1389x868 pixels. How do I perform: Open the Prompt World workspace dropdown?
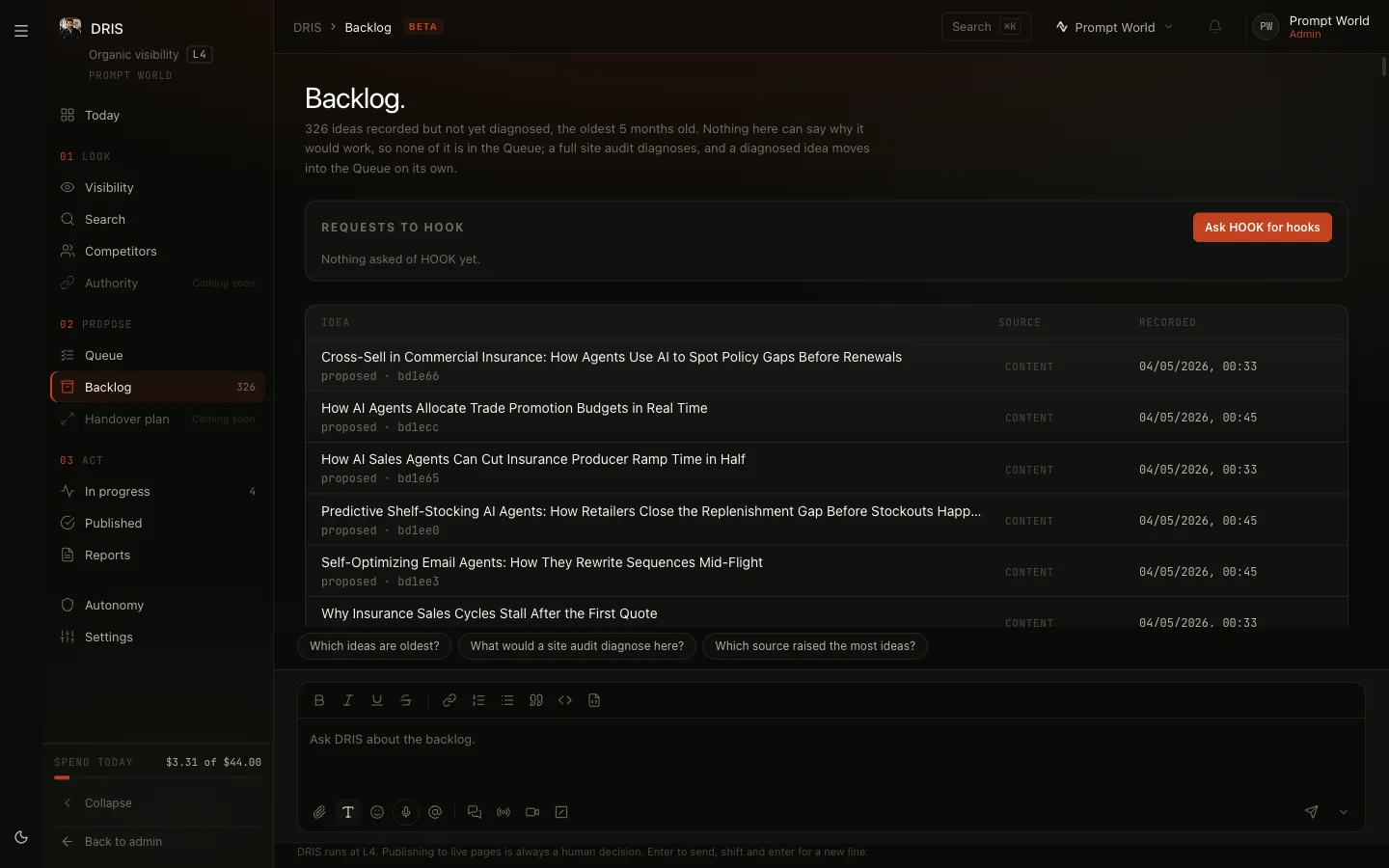(1114, 27)
